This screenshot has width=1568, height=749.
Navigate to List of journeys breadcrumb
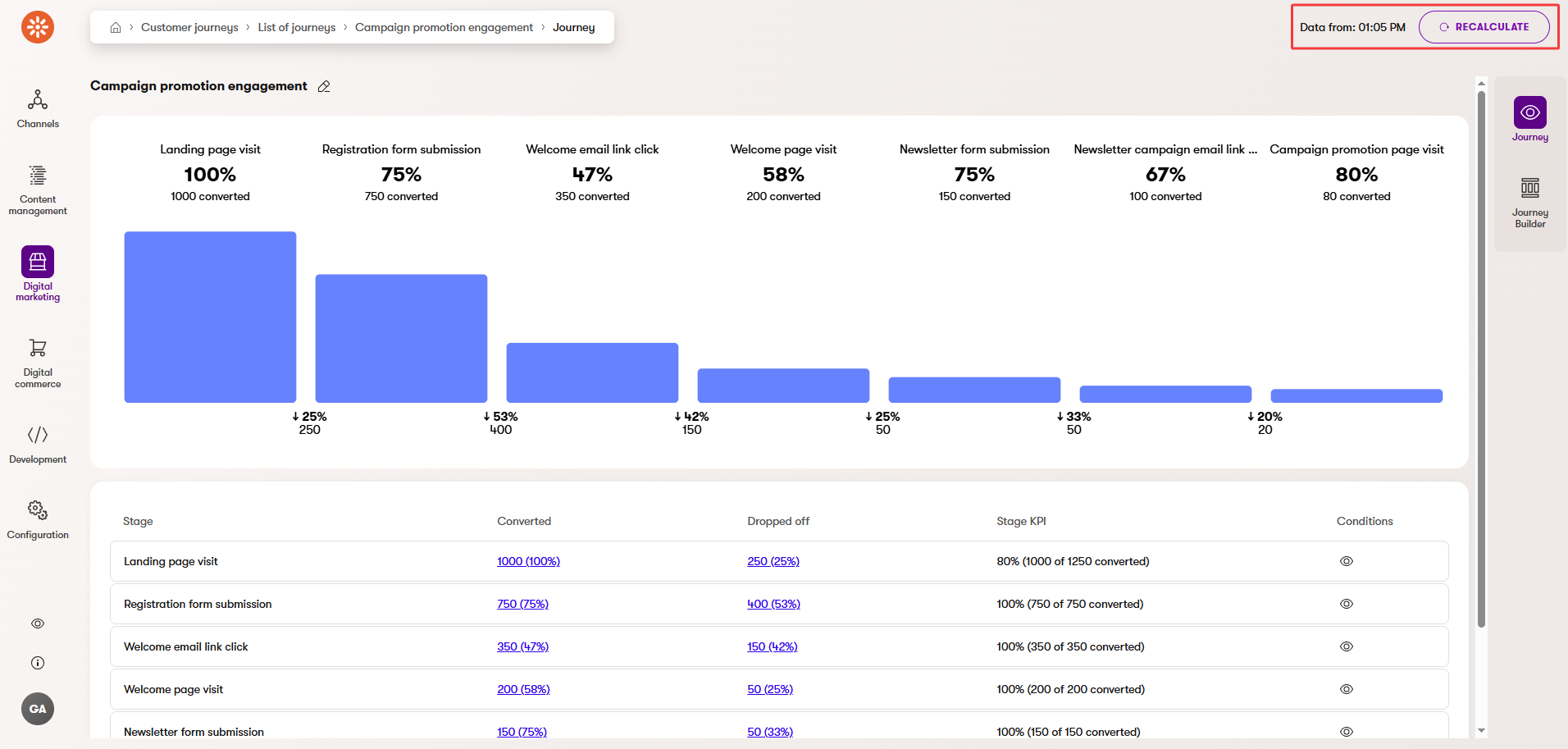(296, 27)
